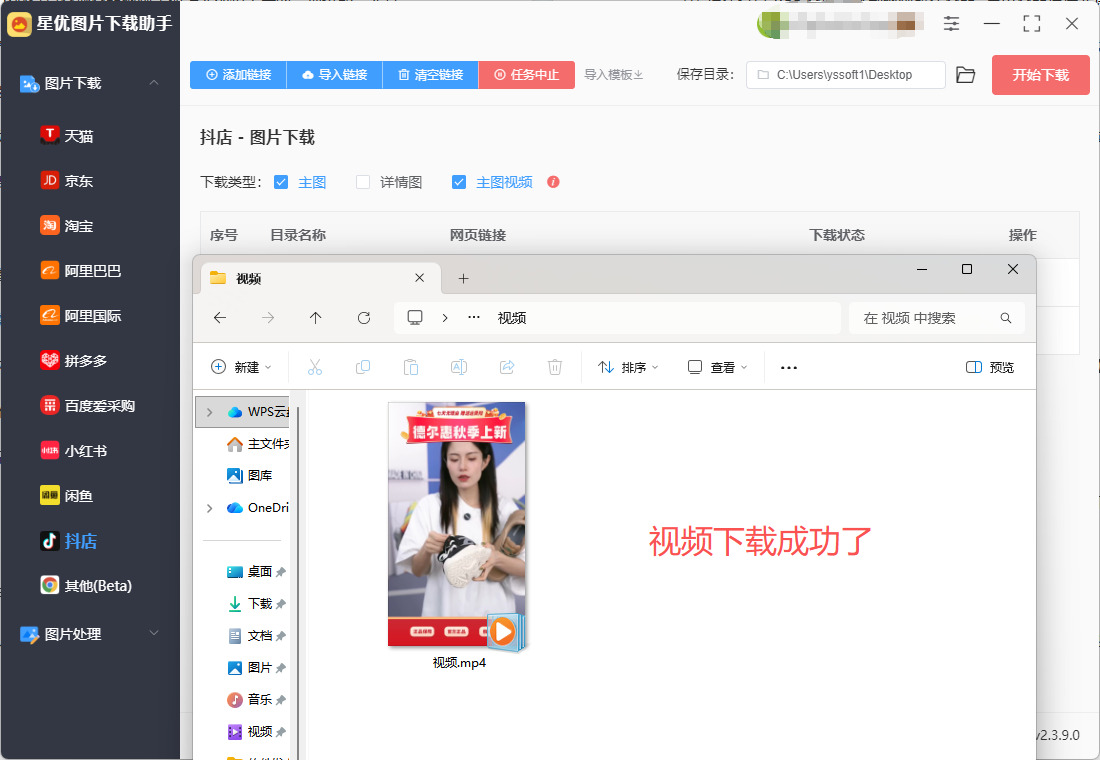Click the save directory path field
1100x760 pixels.
[845, 75]
